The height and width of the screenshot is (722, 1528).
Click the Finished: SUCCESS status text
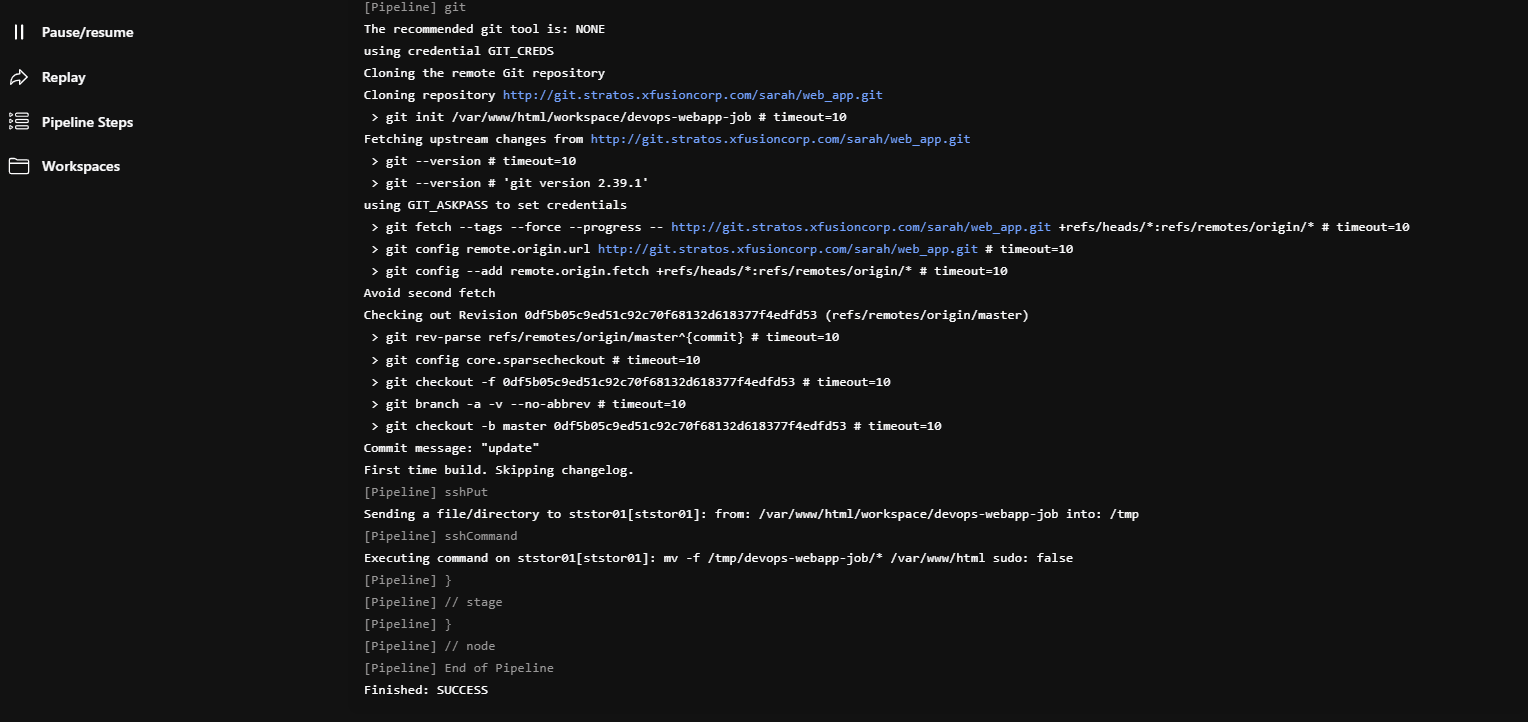(x=426, y=690)
